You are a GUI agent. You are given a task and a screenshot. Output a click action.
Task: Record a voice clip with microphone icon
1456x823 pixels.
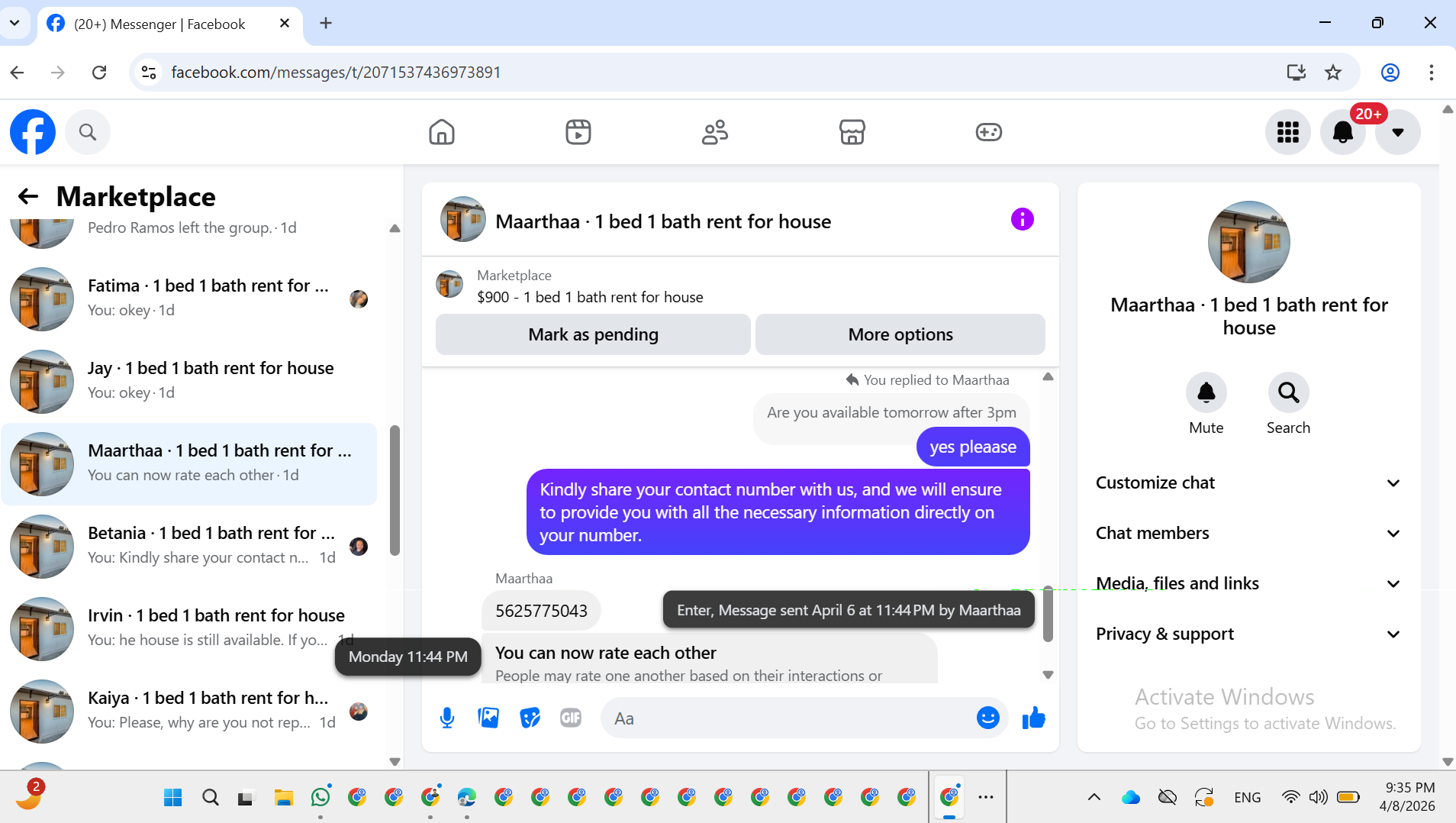(x=447, y=718)
